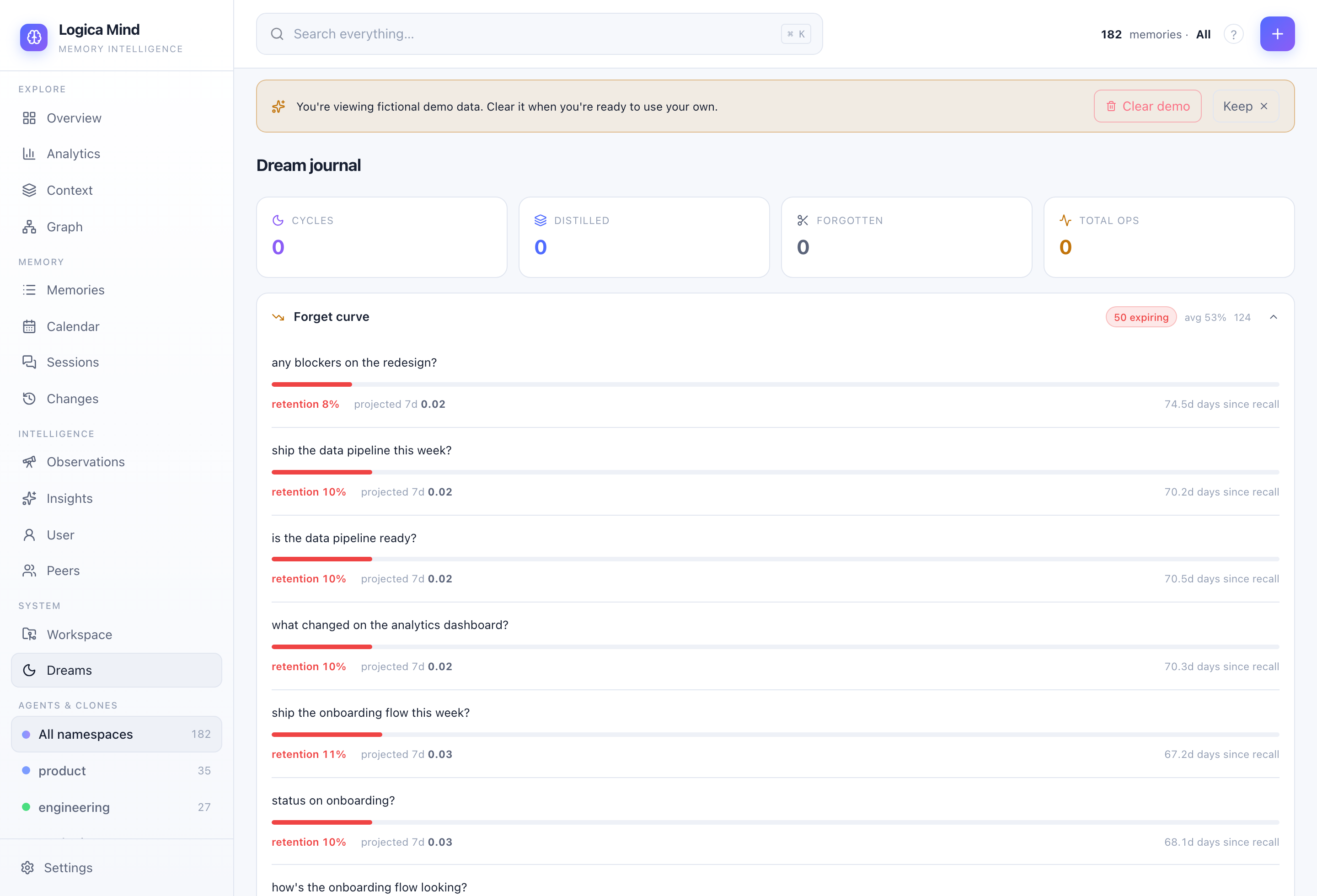Keep demo data and dismiss banner
Viewport: 1317px width, 896px height.
(x=1246, y=107)
